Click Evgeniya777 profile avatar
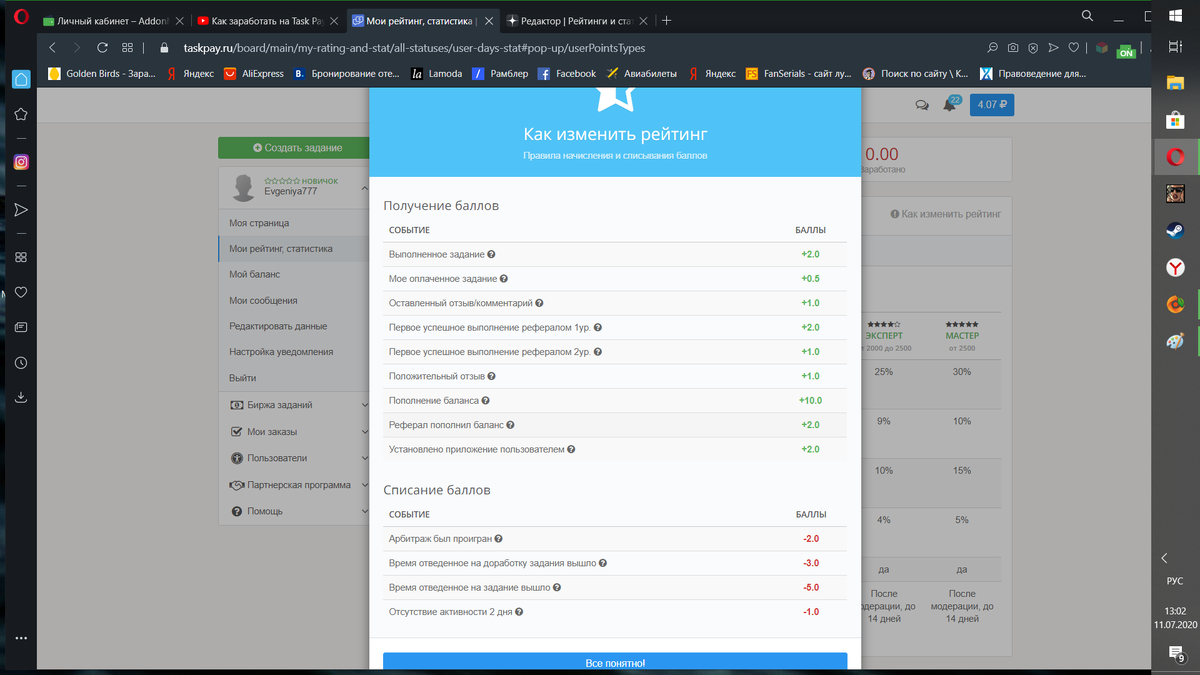Image resolution: width=1200 pixels, height=675 pixels. tap(243, 187)
